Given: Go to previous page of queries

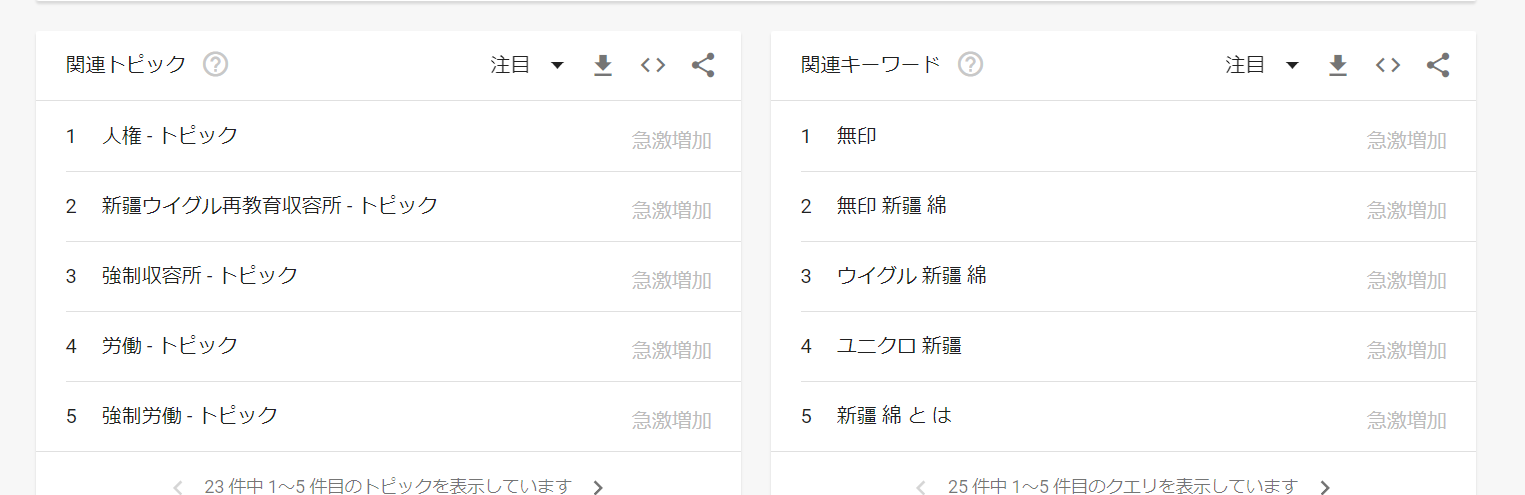Looking at the screenshot, I should click(x=920, y=488).
